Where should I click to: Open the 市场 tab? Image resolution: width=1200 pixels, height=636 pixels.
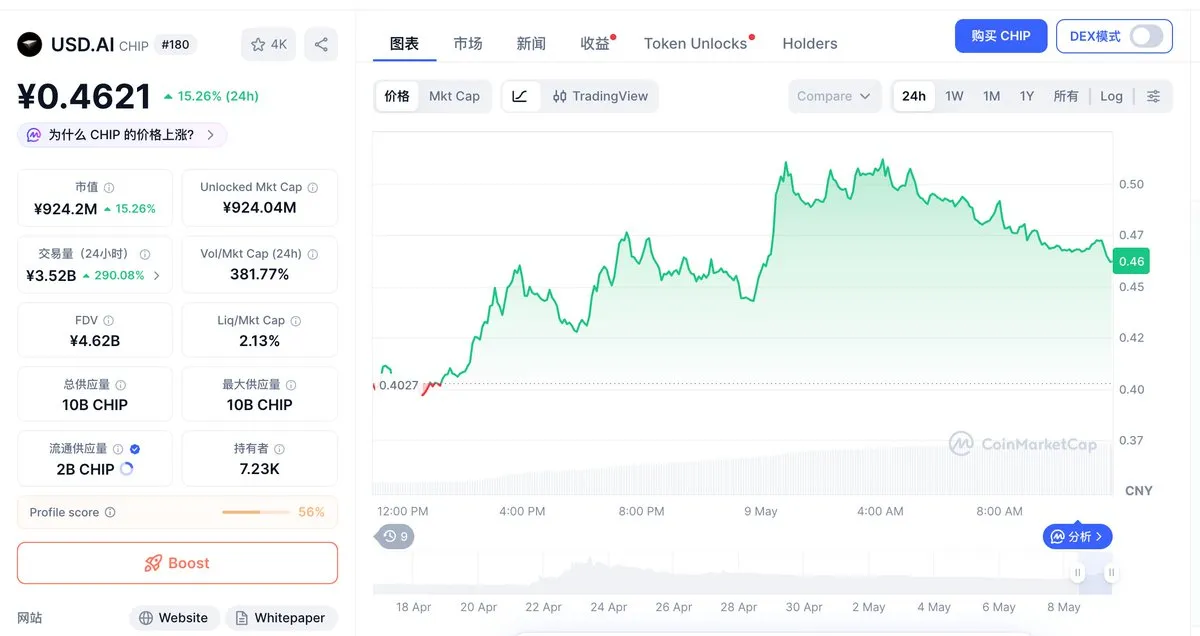pyautogui.click(x=468, y=43)
